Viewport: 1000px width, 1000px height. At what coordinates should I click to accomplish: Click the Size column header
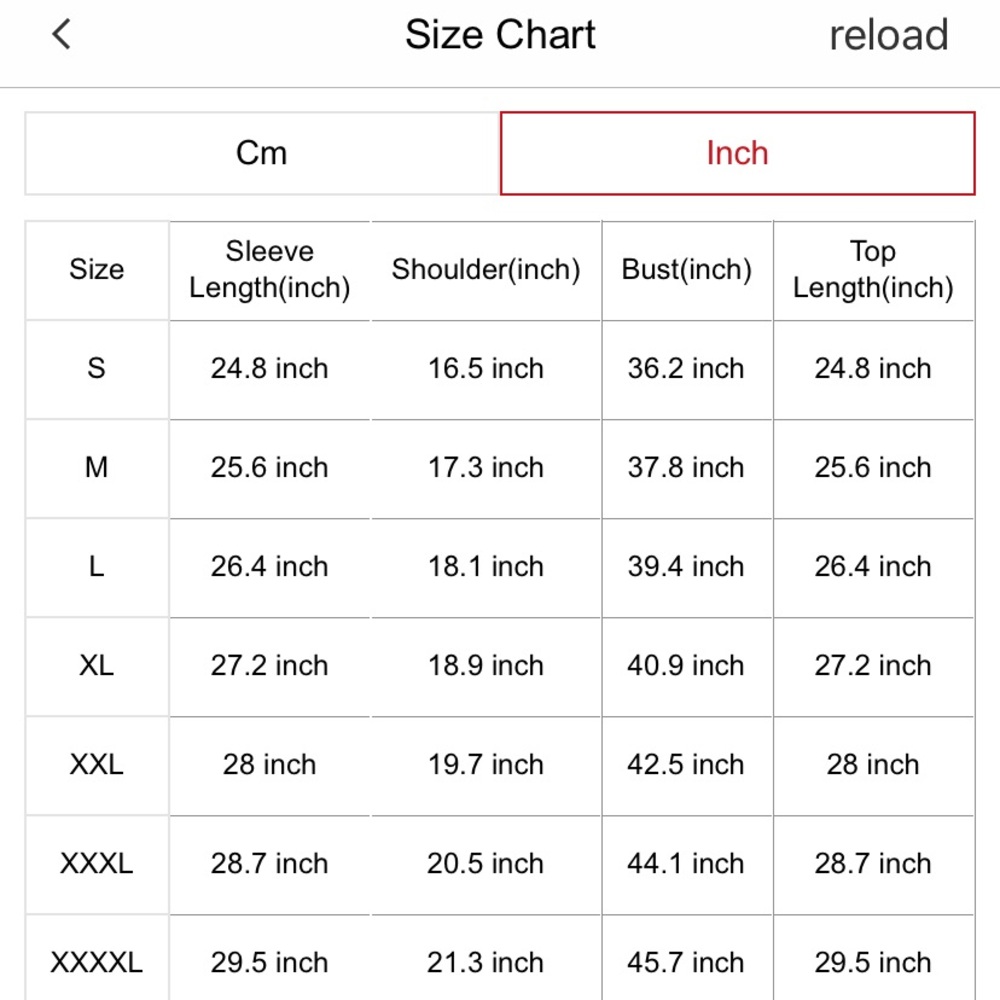point(97,270)
